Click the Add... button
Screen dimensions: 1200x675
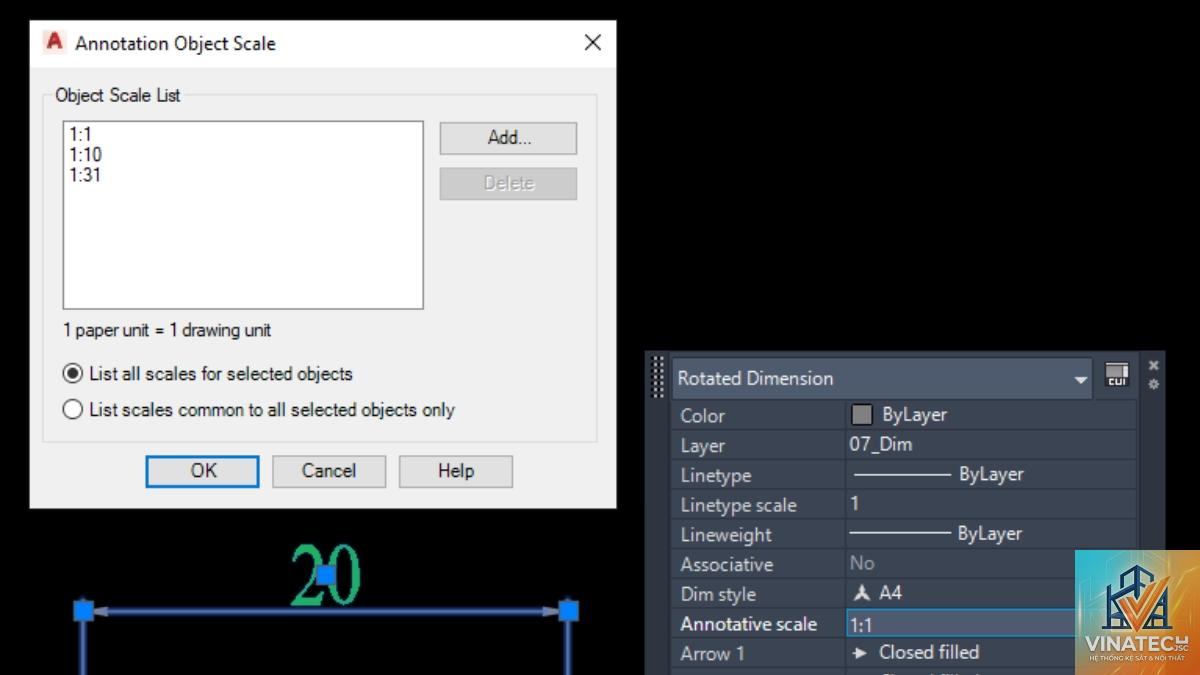point(508,138)
